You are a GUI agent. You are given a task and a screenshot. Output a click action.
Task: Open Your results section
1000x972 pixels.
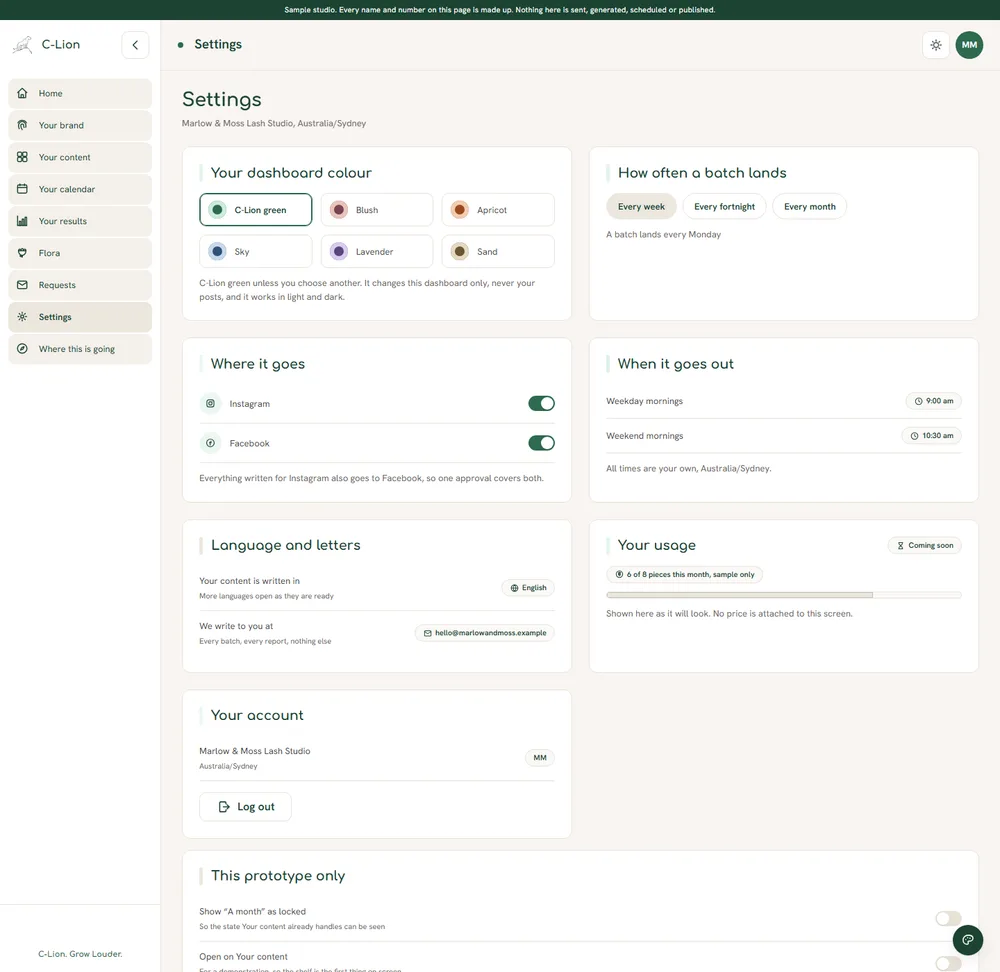[80, 221]
